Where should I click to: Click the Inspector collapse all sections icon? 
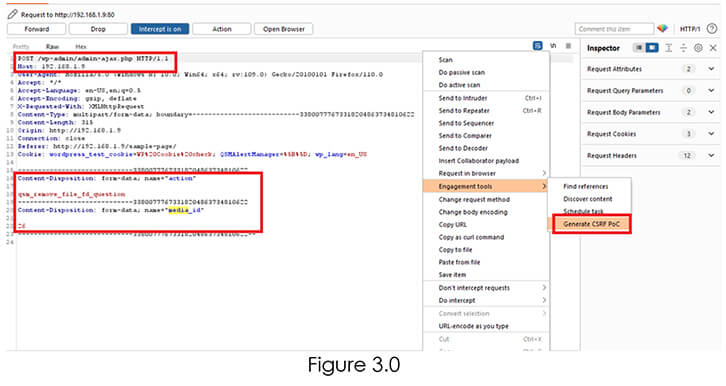683,48
